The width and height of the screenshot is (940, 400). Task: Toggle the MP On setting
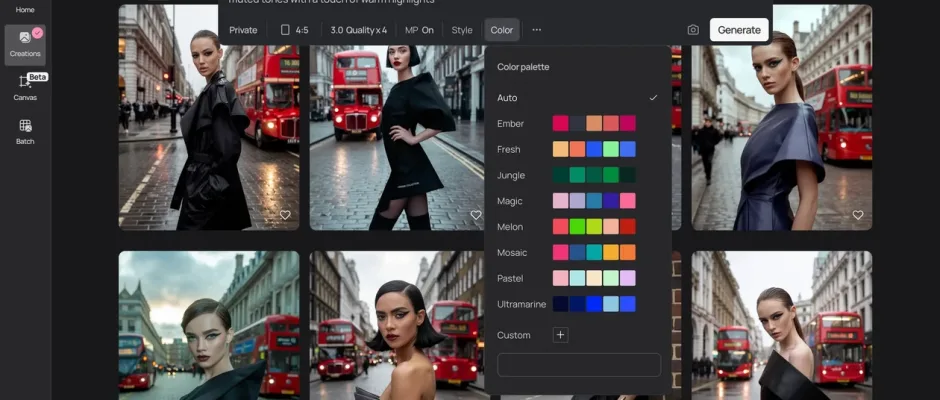[419, 30]
